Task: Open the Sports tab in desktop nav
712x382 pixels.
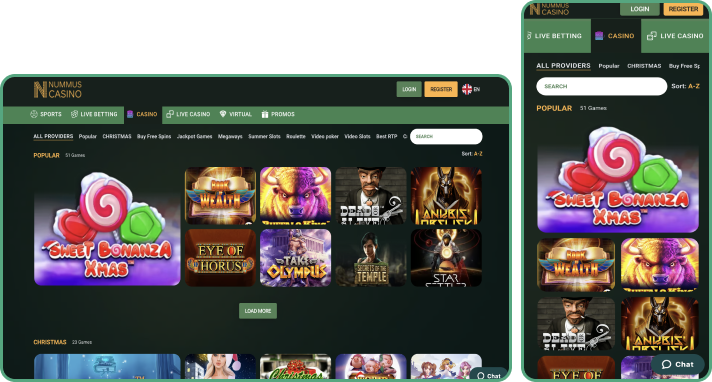Action: 46,114
